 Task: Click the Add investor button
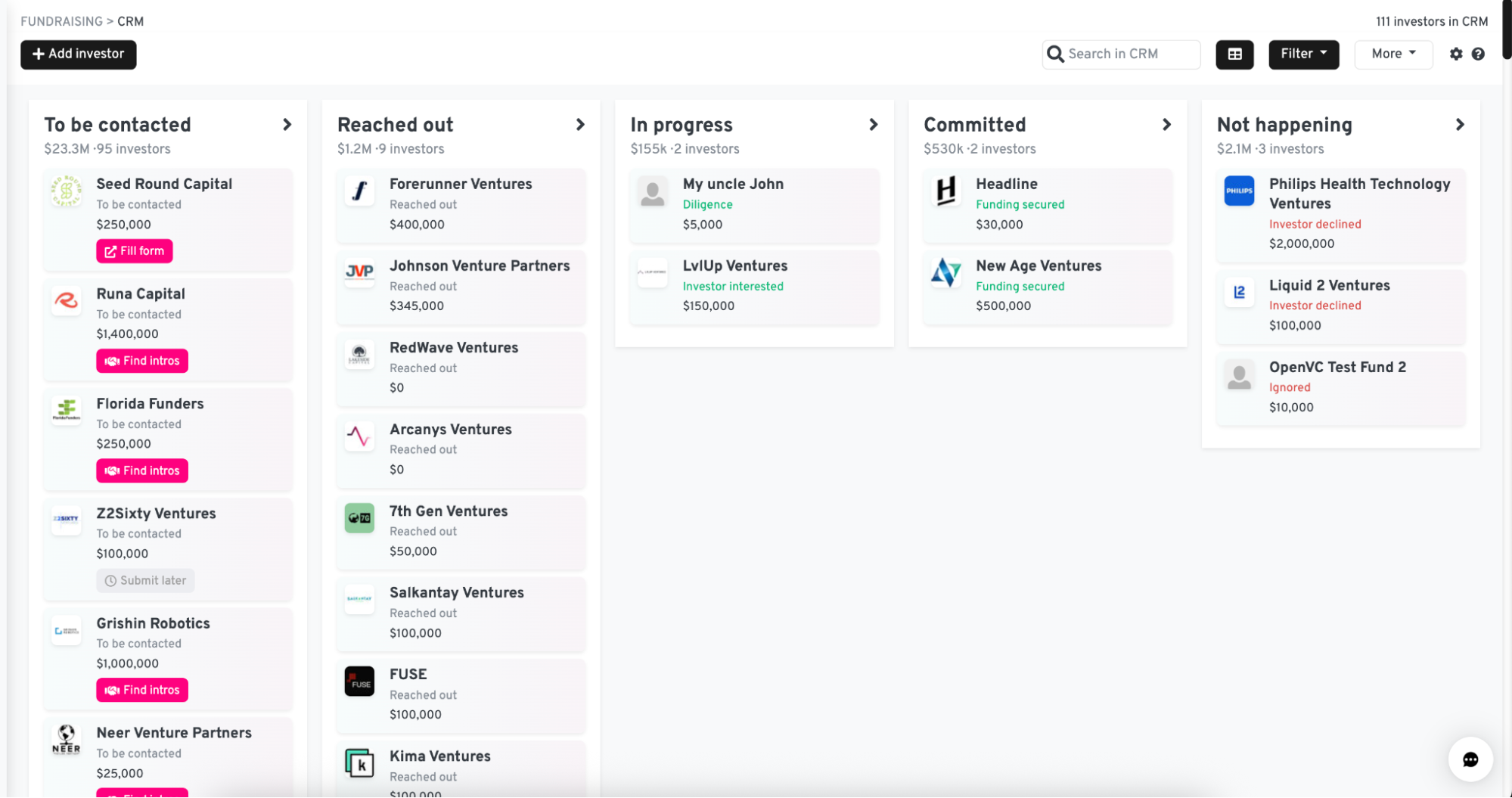[79, 54]
